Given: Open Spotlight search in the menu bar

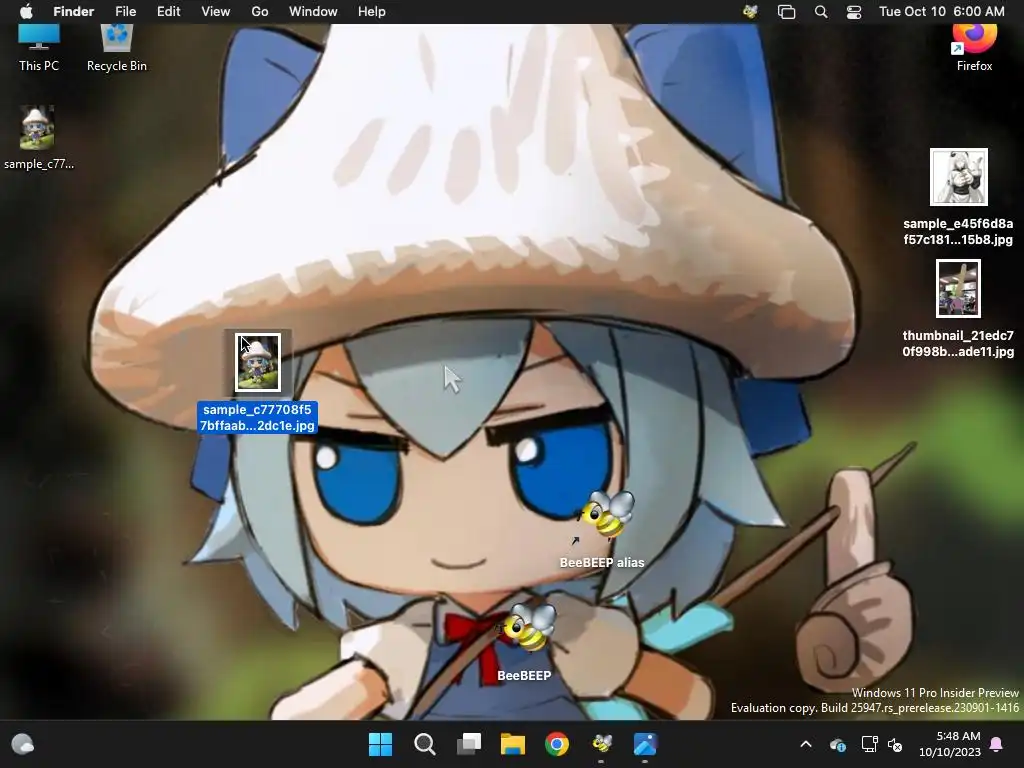Looking at the screenshot, I should point(821,12).
